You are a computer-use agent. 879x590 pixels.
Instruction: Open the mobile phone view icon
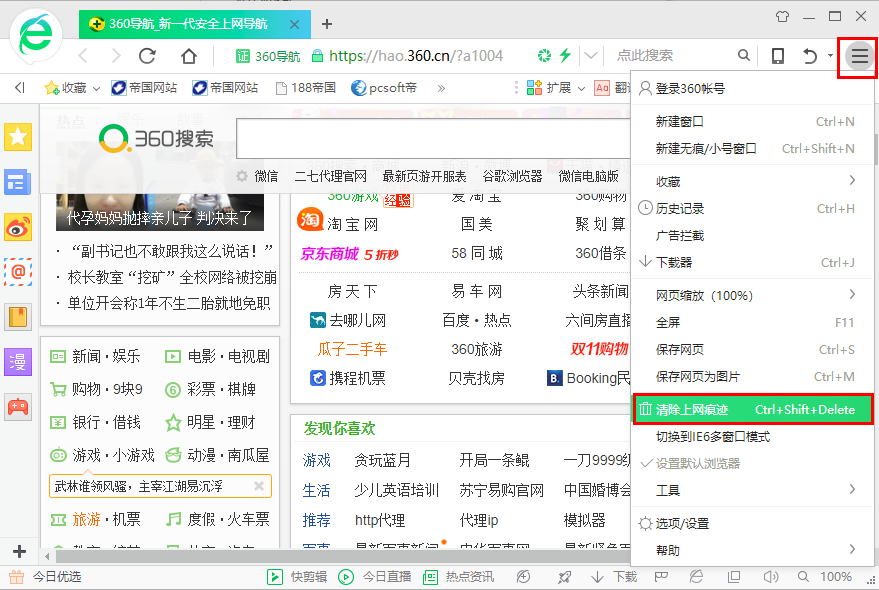[778, 57]
